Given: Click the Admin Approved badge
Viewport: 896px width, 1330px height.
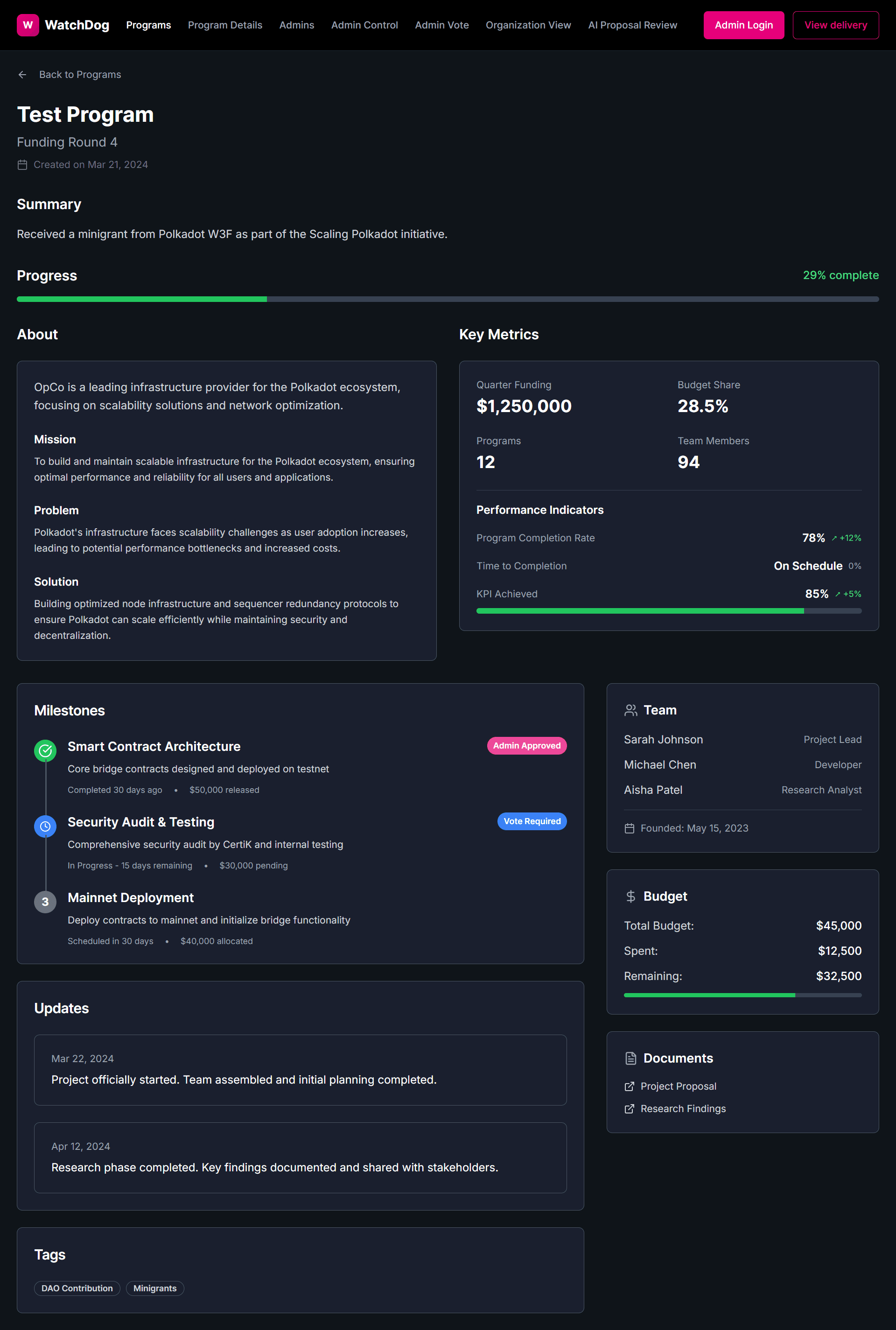Looking at the screenshot, I should [526, 746].
